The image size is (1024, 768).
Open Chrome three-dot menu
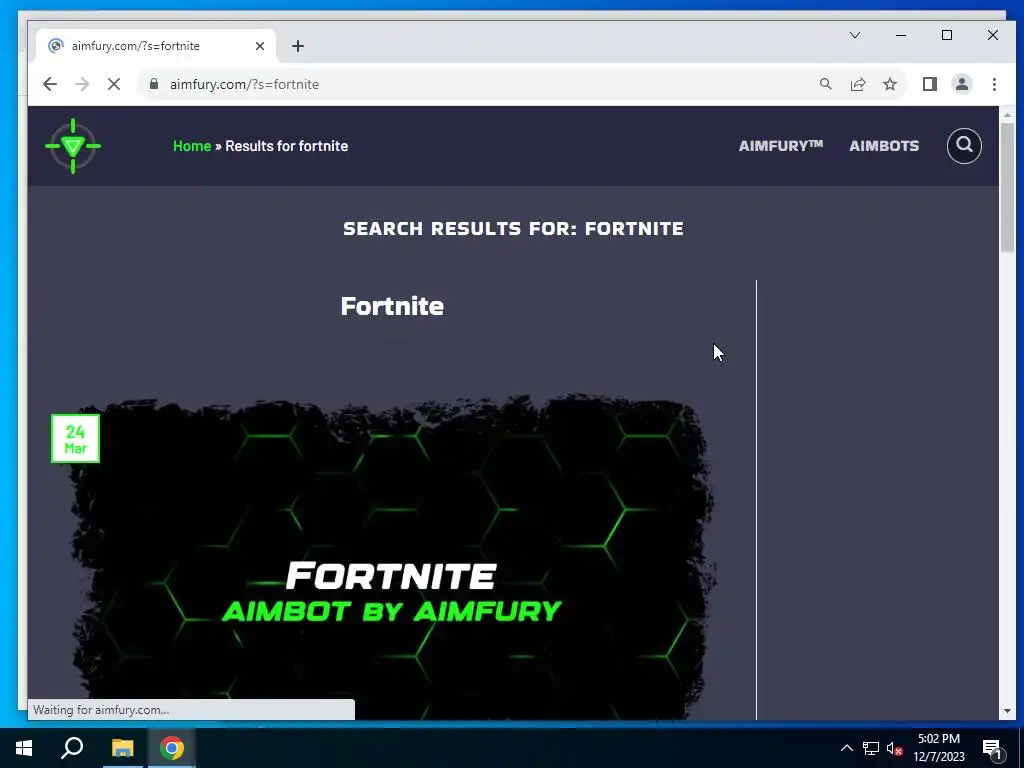tap(993, 84)
